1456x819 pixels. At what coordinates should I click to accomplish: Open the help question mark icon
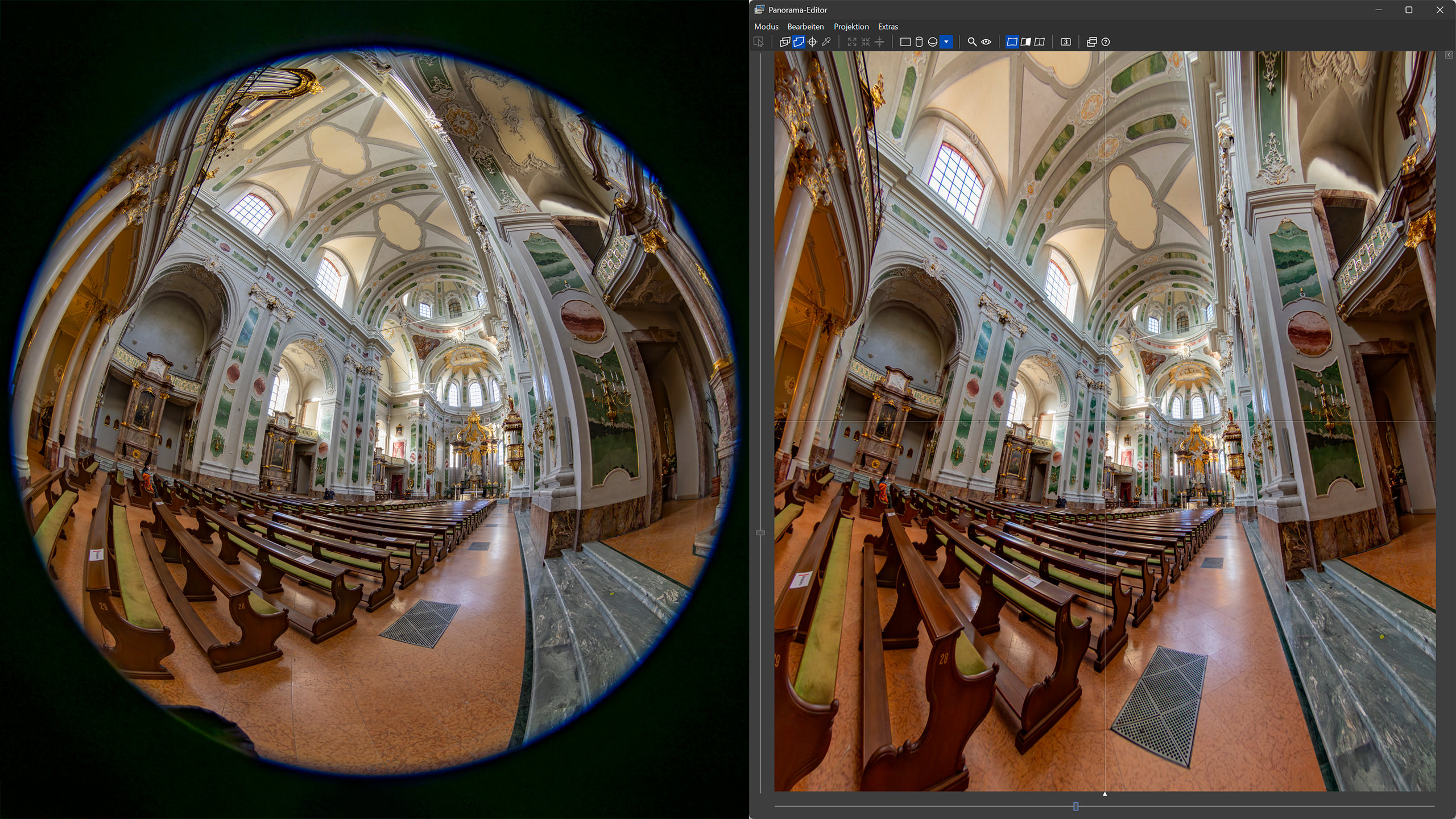[x=1106, y=42]
